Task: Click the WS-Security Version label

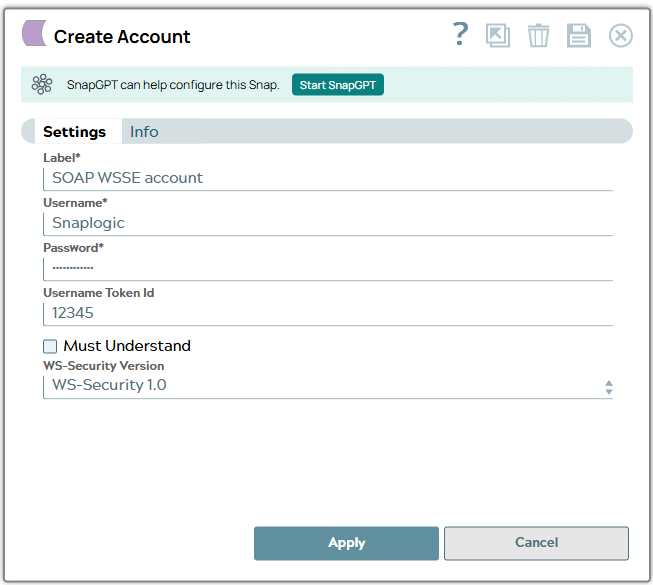Action: (104, 366)
